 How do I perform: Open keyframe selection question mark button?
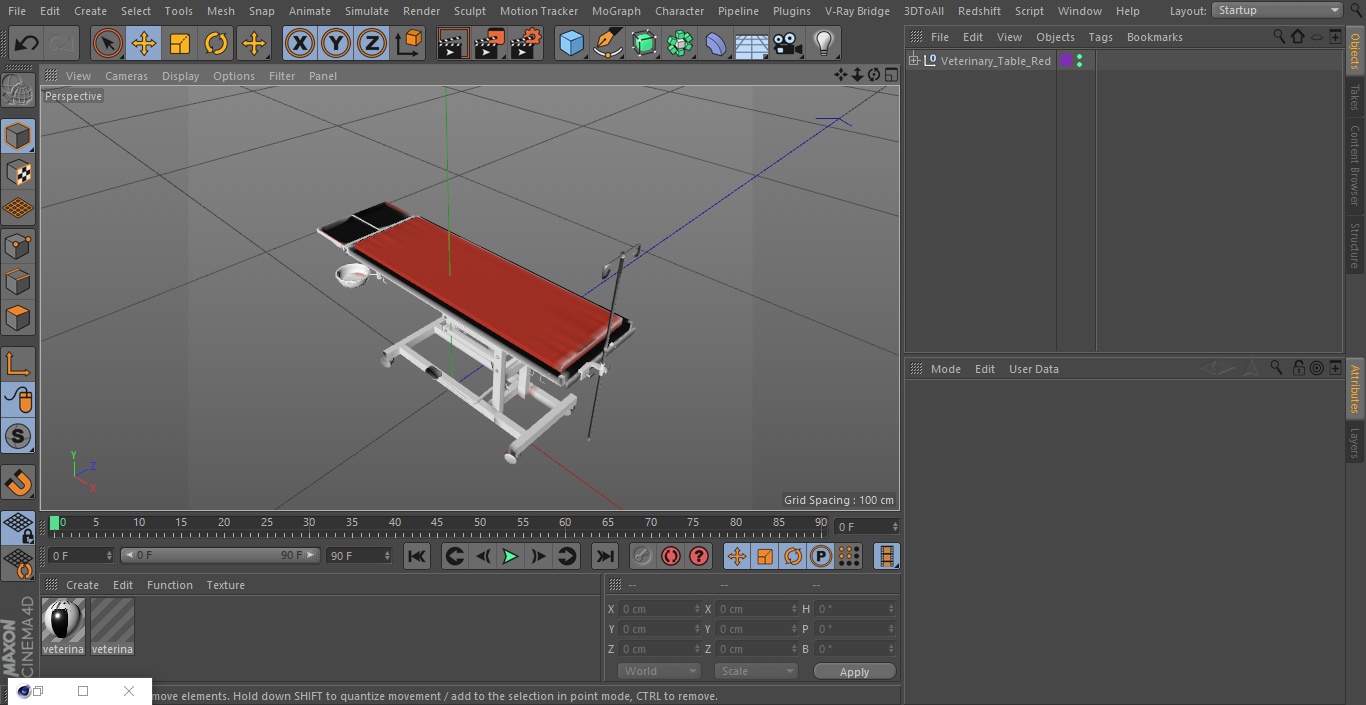(x=699, y=556)
